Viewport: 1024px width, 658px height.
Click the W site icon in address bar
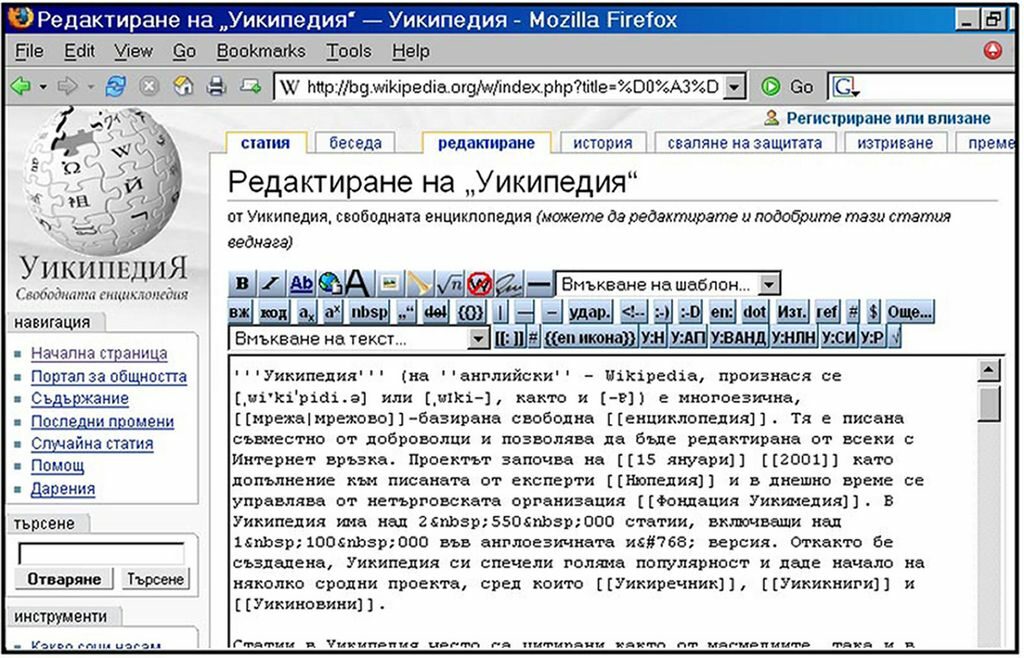tap(289, 87)
